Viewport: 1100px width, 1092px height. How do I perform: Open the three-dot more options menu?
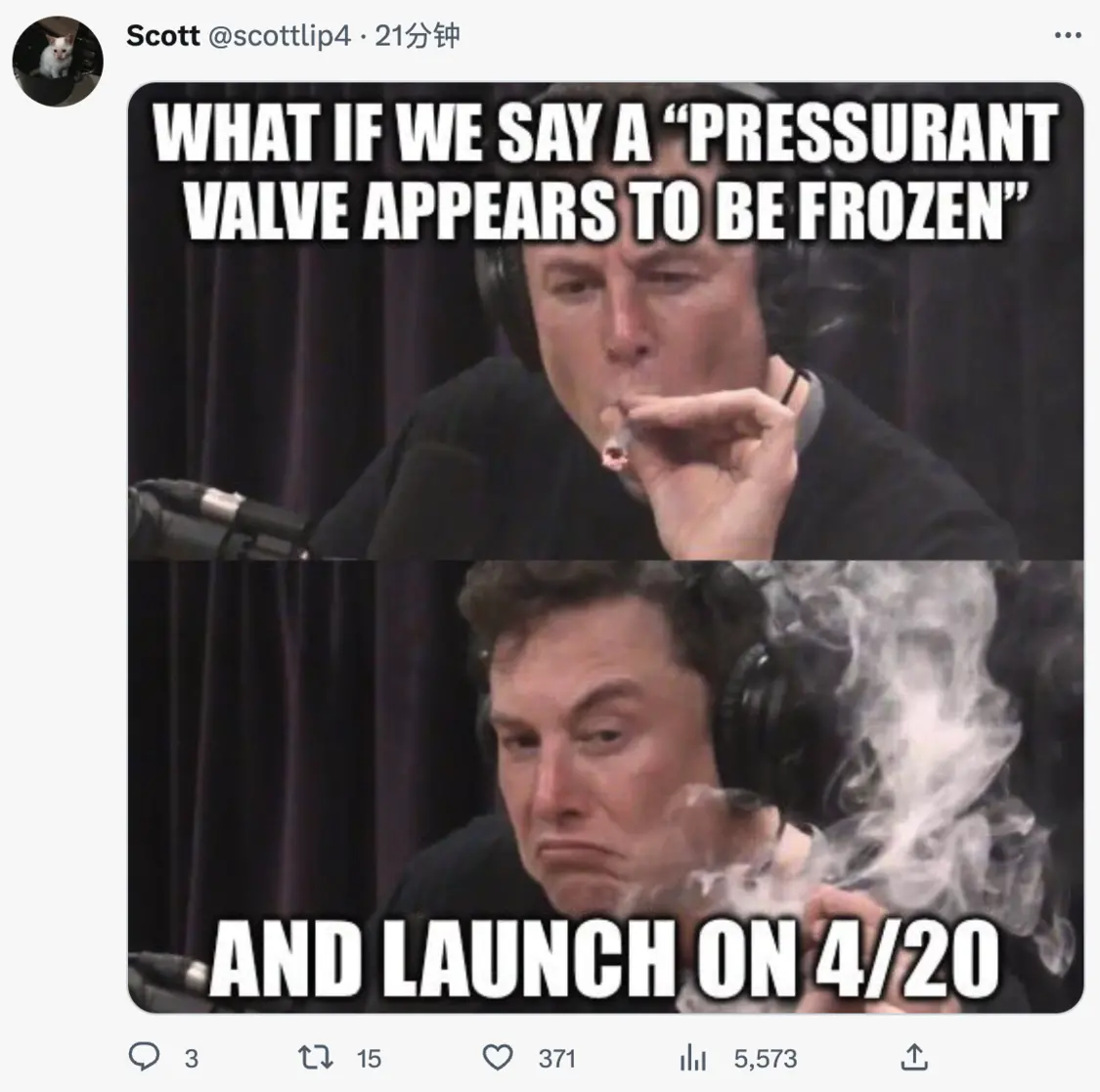click(x=1068, y=35)
